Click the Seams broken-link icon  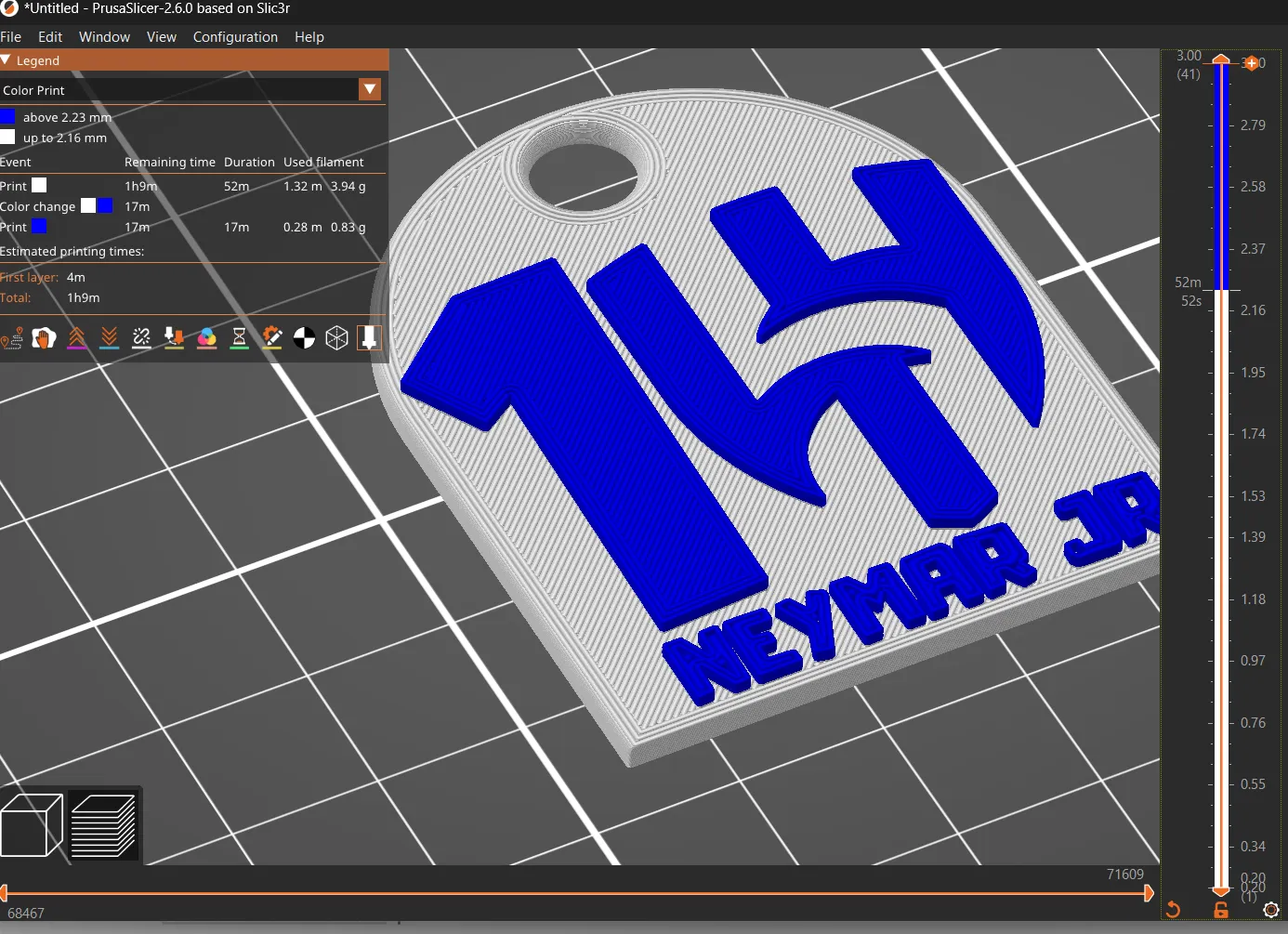coord(141,338)
